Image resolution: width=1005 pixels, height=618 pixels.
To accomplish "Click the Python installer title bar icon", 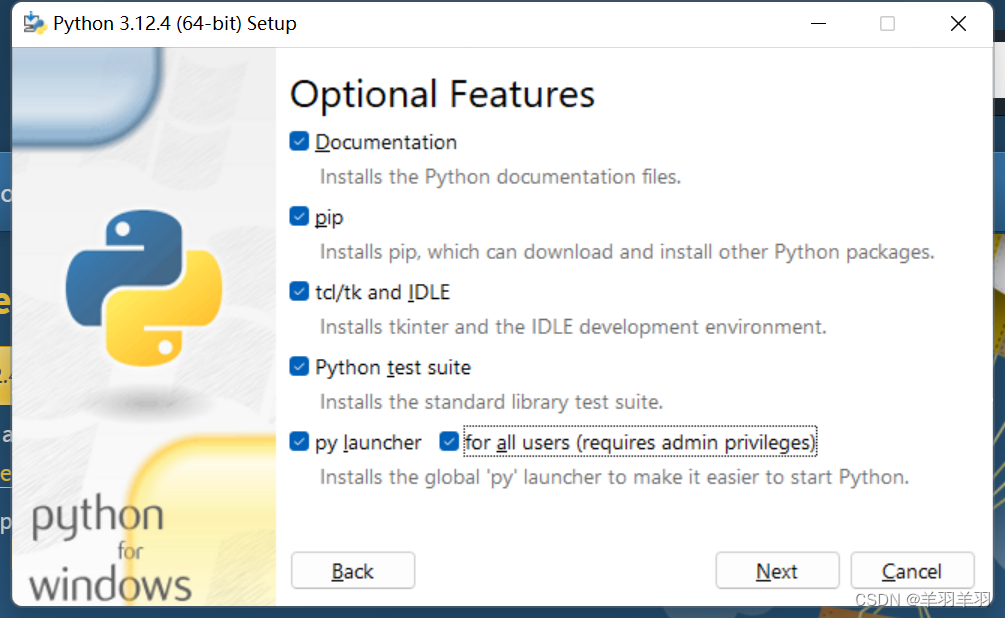I will (35, 24).
